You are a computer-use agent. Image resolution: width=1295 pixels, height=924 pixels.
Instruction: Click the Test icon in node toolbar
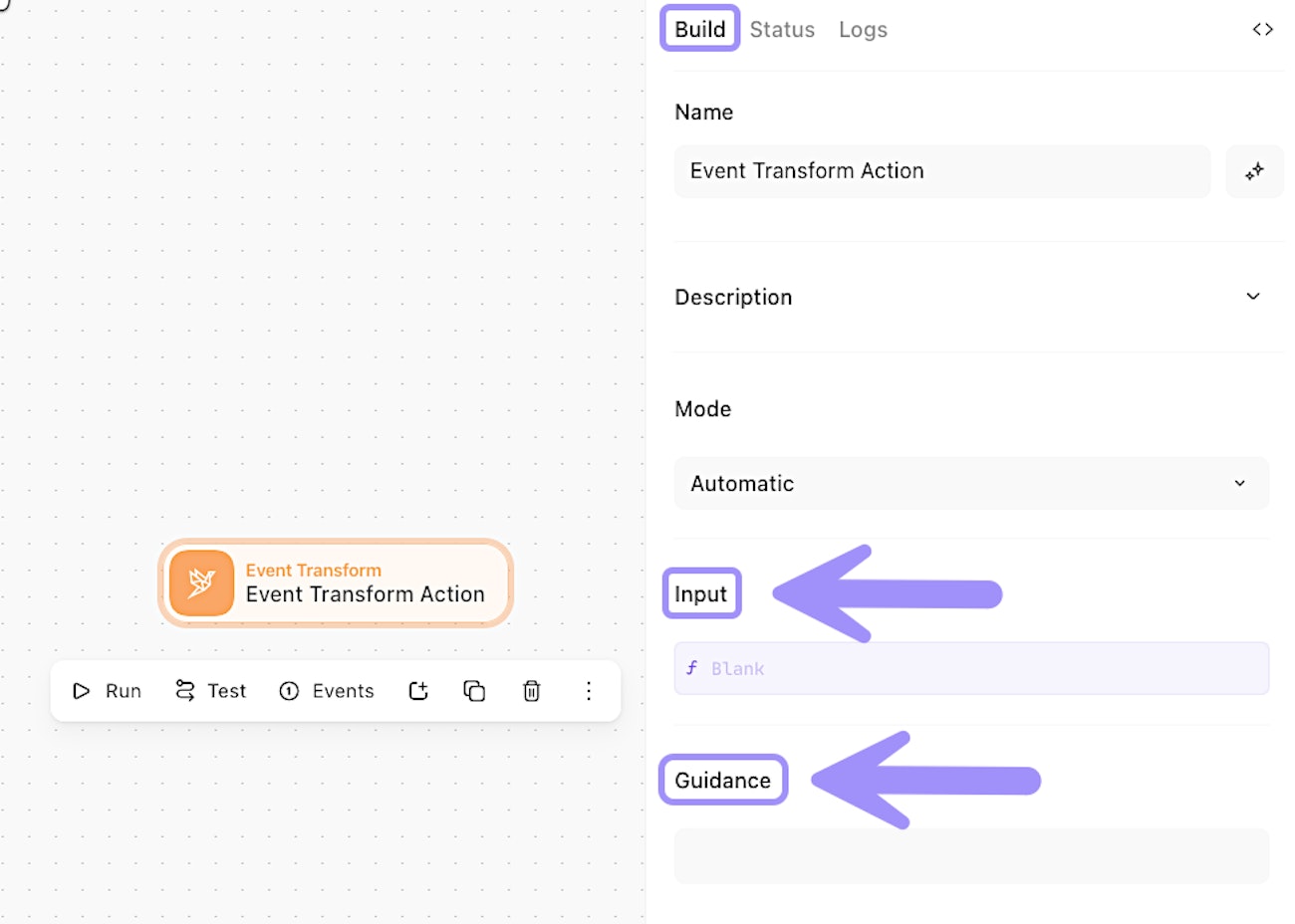tap(185, 691)
